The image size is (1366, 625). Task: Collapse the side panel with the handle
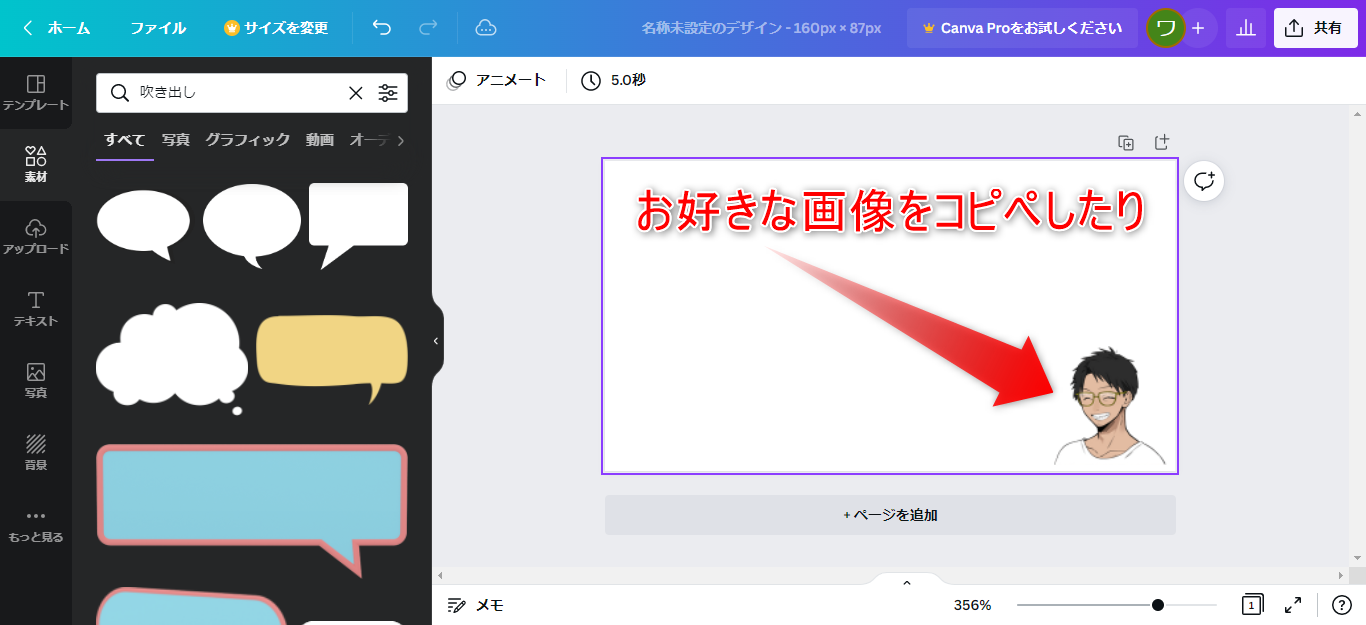(436, 341)
